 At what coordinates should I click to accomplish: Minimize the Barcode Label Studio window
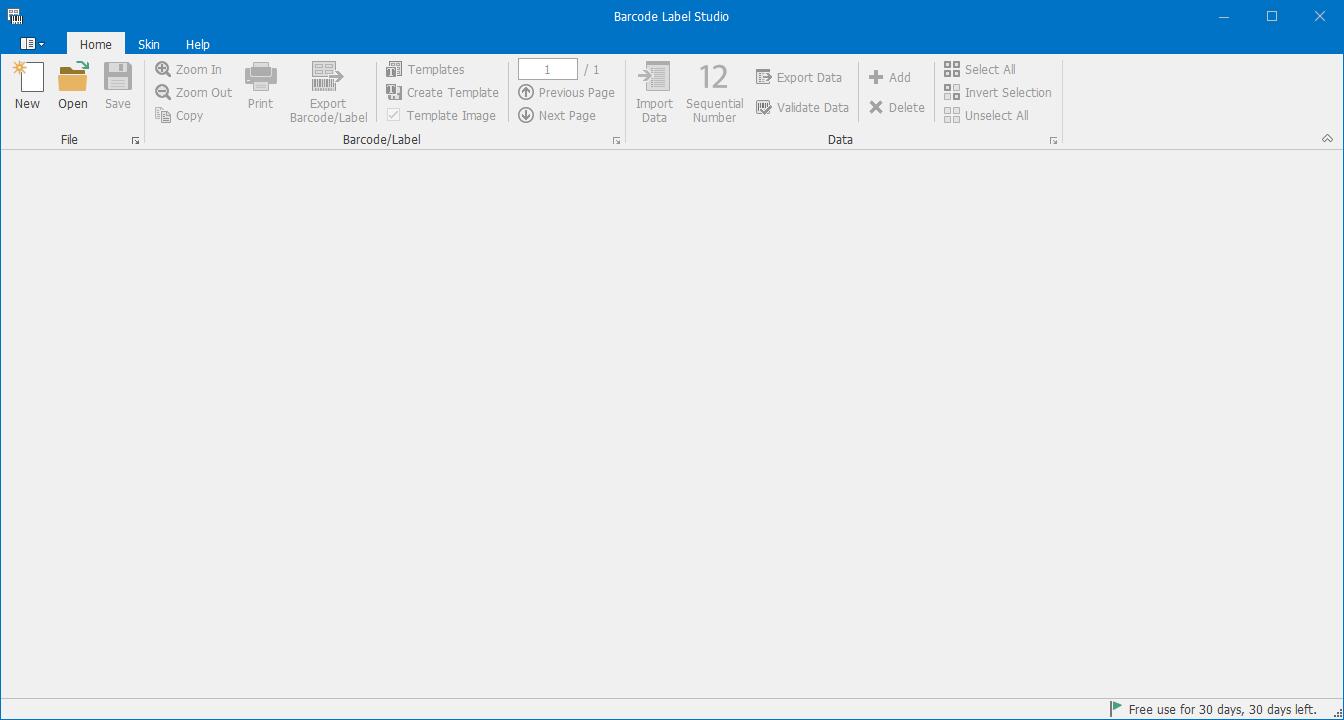pyautogui.click(x=1225, y=16)
